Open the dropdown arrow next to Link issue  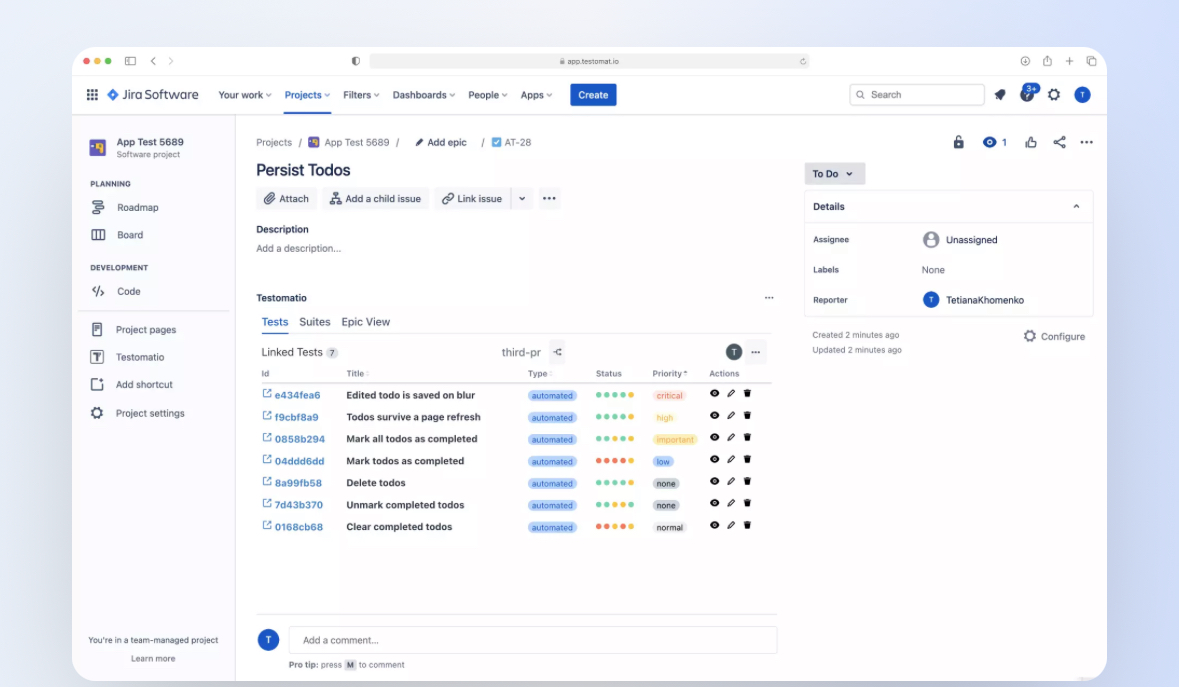(x=521, y=198)
